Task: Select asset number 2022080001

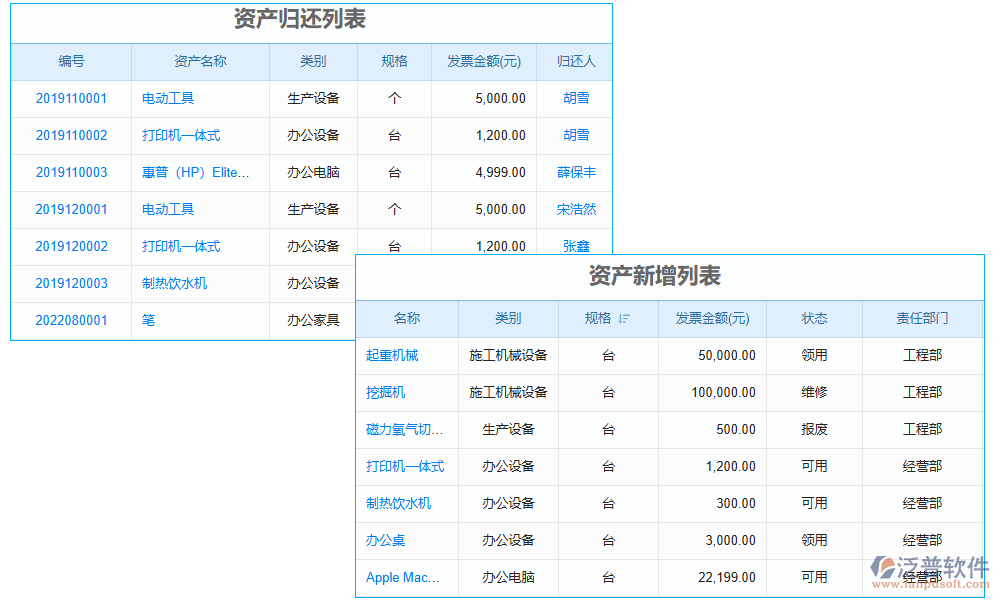Action: [x=71, y=321]
